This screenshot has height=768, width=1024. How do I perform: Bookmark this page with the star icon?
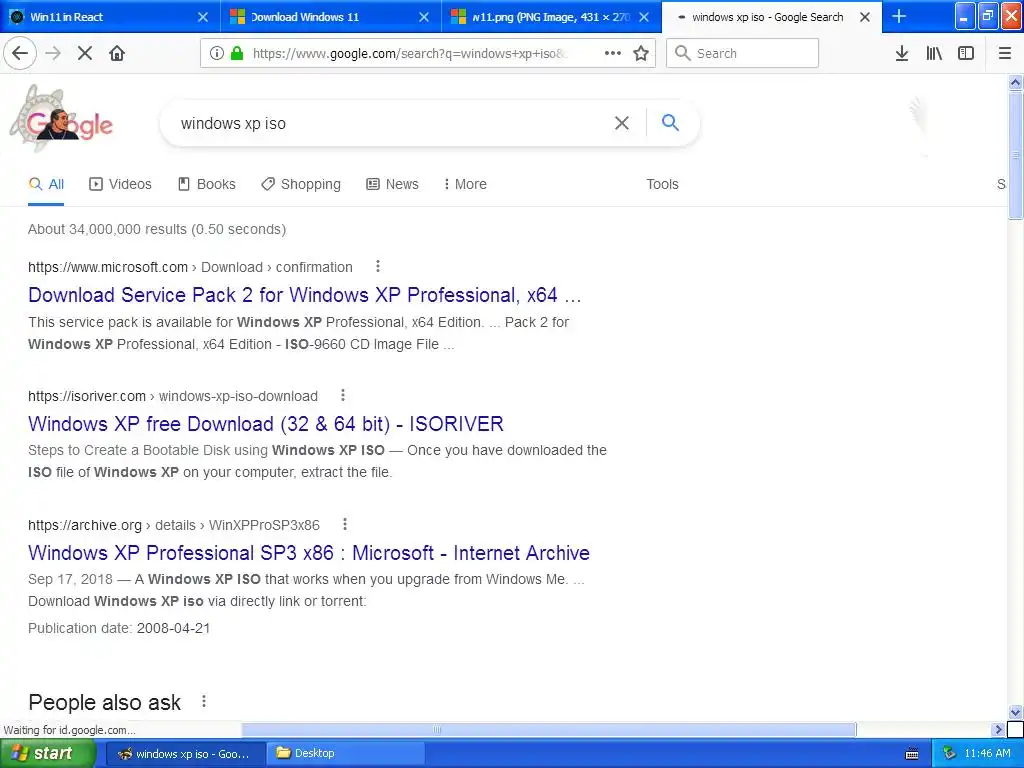point(641,54)
